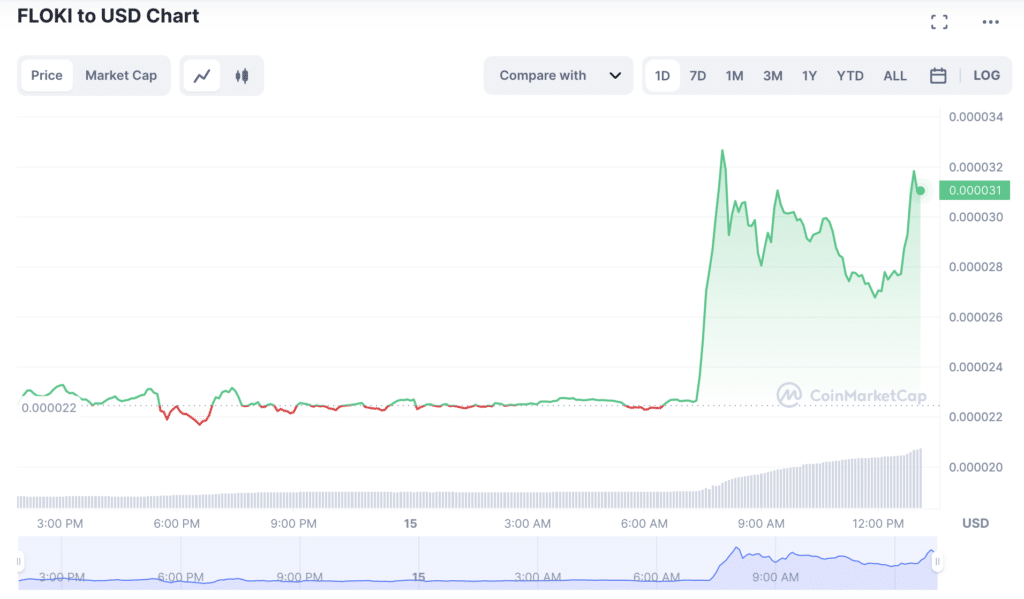This screenshot has width=1024, height=599.
Task: Expand the Compare with dropdown
Action: pyautogui.click(x=558, y=76)
